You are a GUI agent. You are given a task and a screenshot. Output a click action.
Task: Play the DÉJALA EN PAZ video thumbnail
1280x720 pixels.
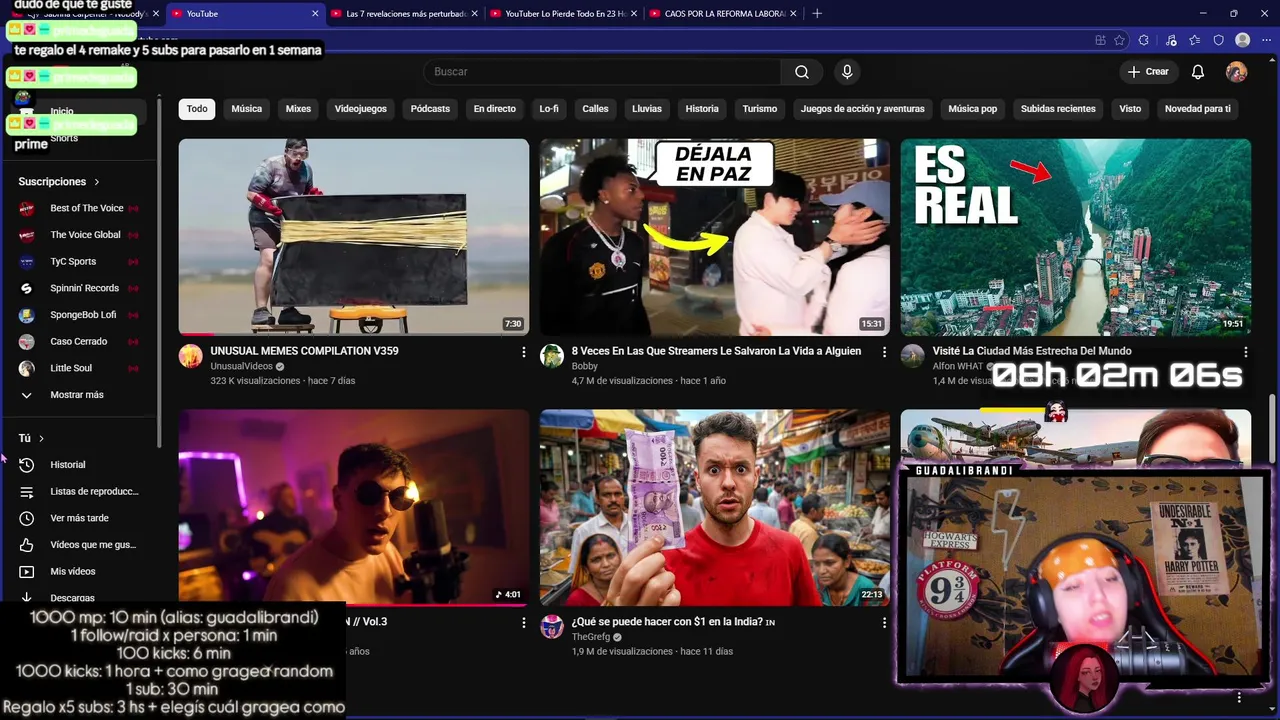[x=715, y=237]
